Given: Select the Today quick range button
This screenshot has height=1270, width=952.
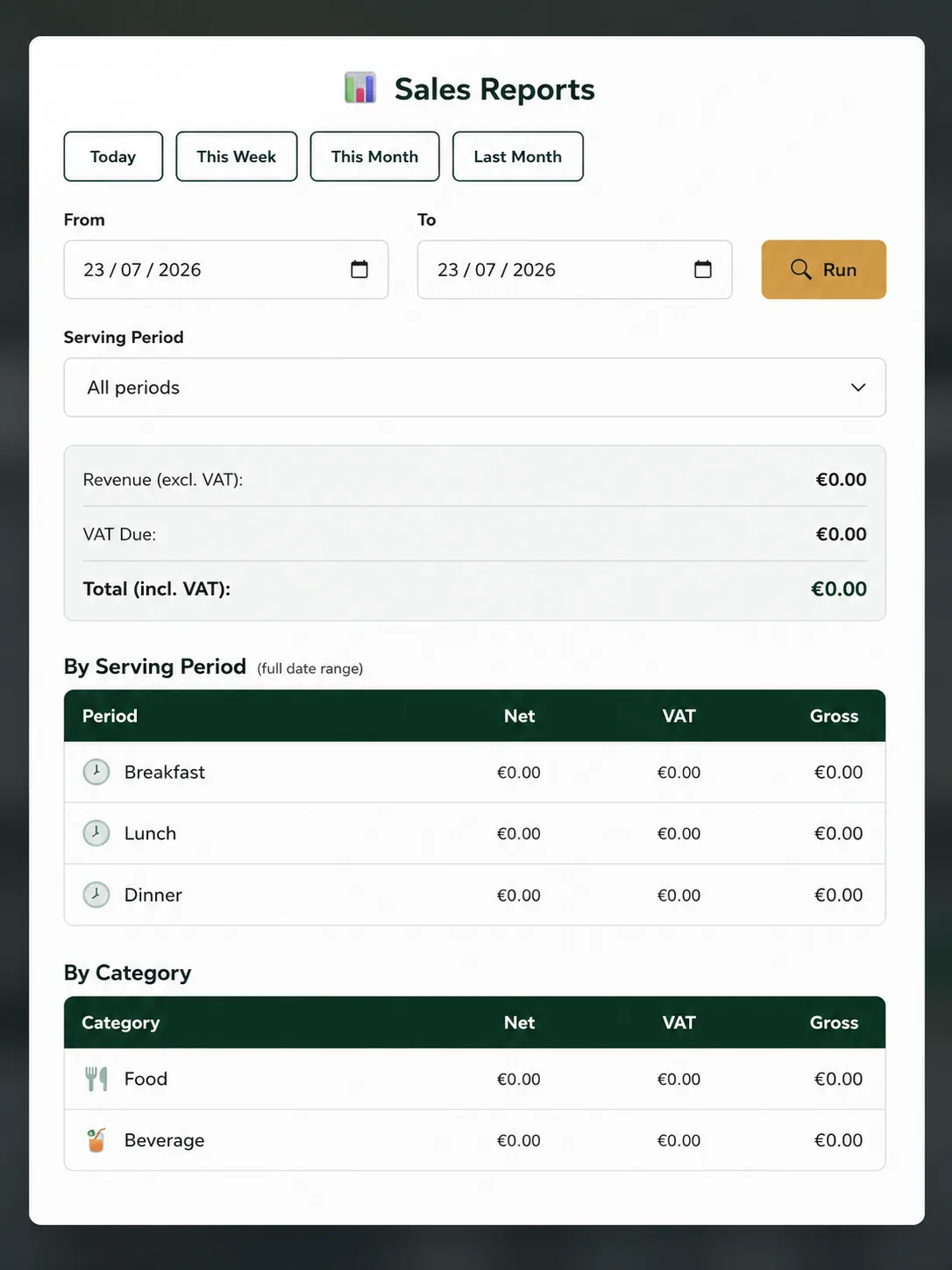Looking at the screenshot, I should tap(113, 157).
